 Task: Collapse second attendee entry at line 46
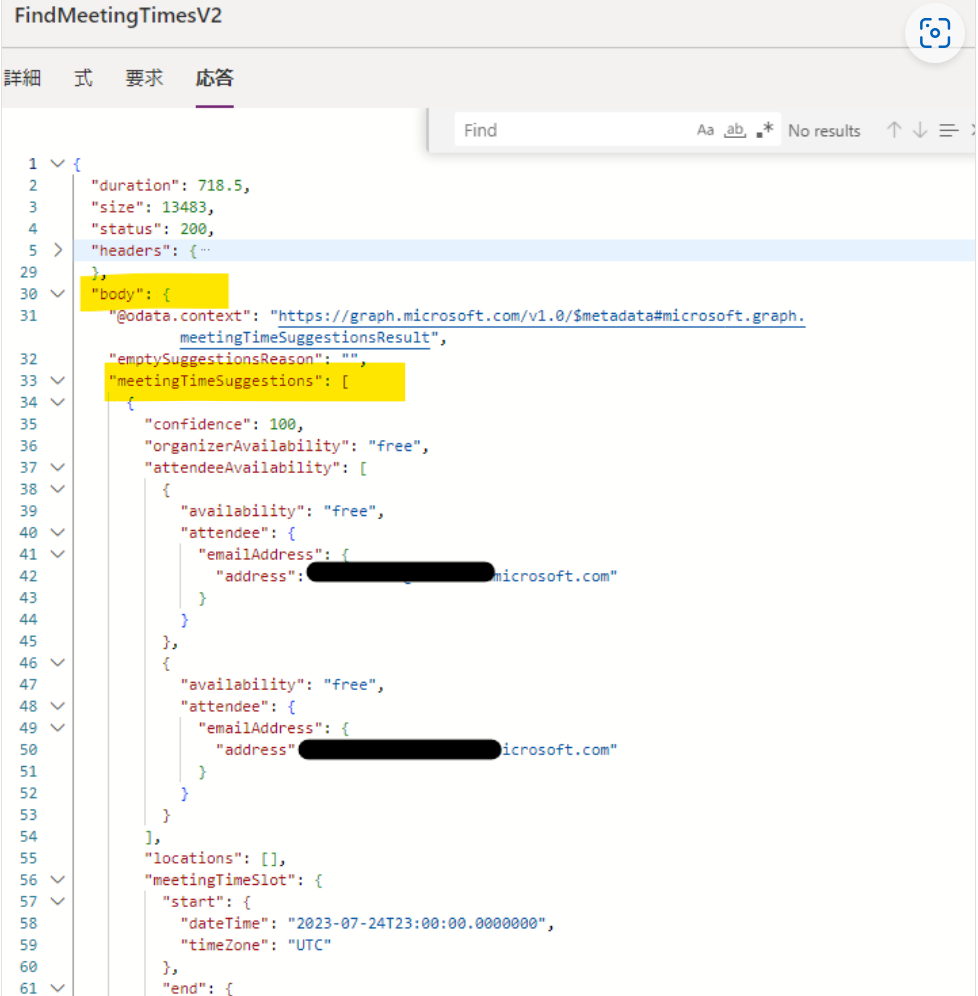click(x=58, y=663)
